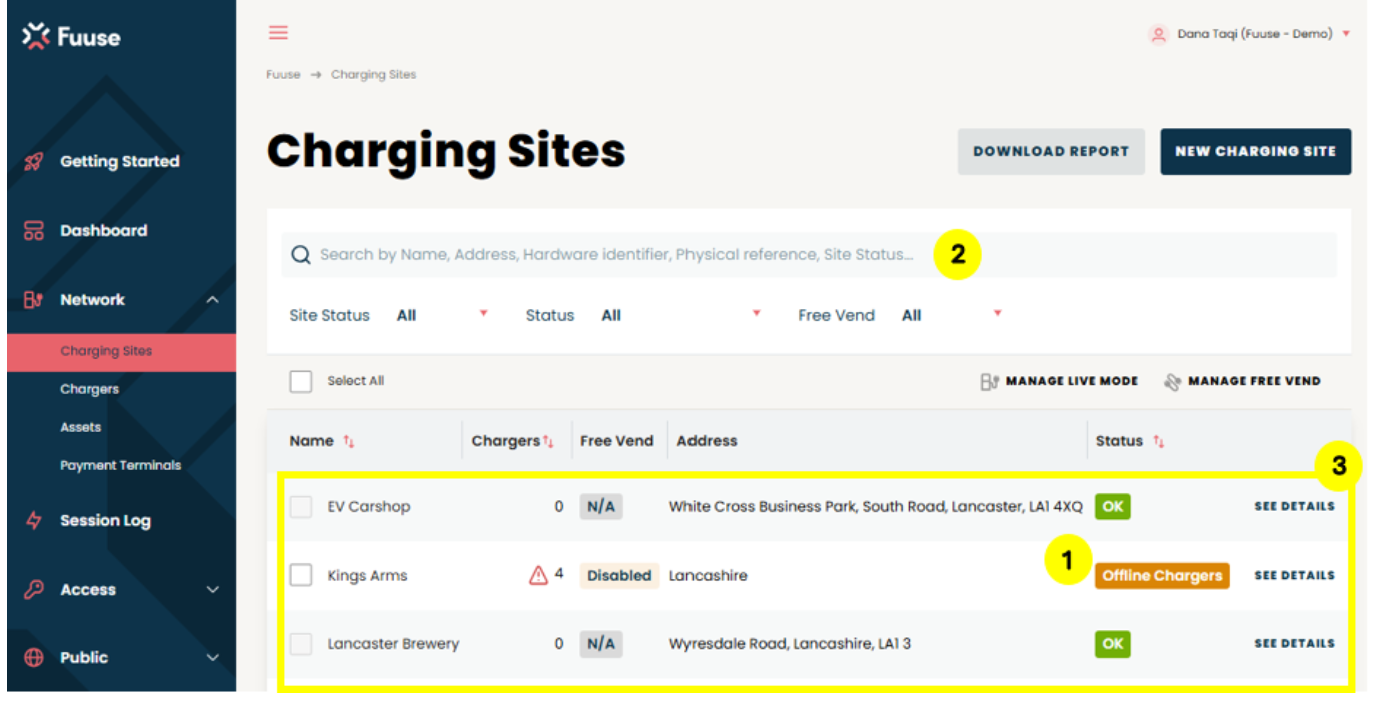Click the Kings Arms Disabled badge
Viewport: 1376px width, 702px height.
pyautogui.click(x=619, y=576)
